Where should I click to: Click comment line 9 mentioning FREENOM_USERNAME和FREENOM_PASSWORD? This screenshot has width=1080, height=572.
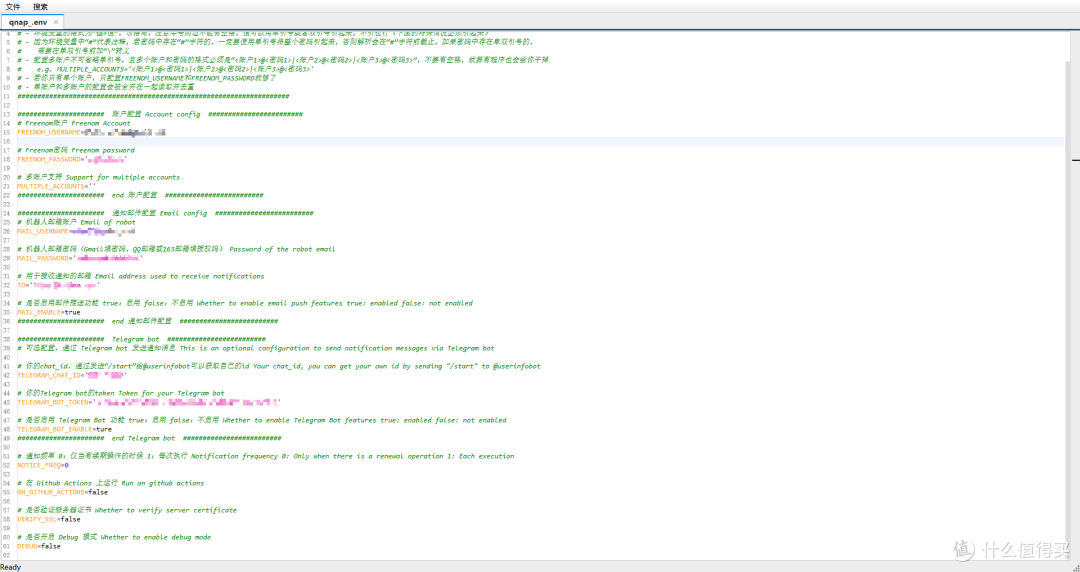pyautogui.click(x=147, y=78)
